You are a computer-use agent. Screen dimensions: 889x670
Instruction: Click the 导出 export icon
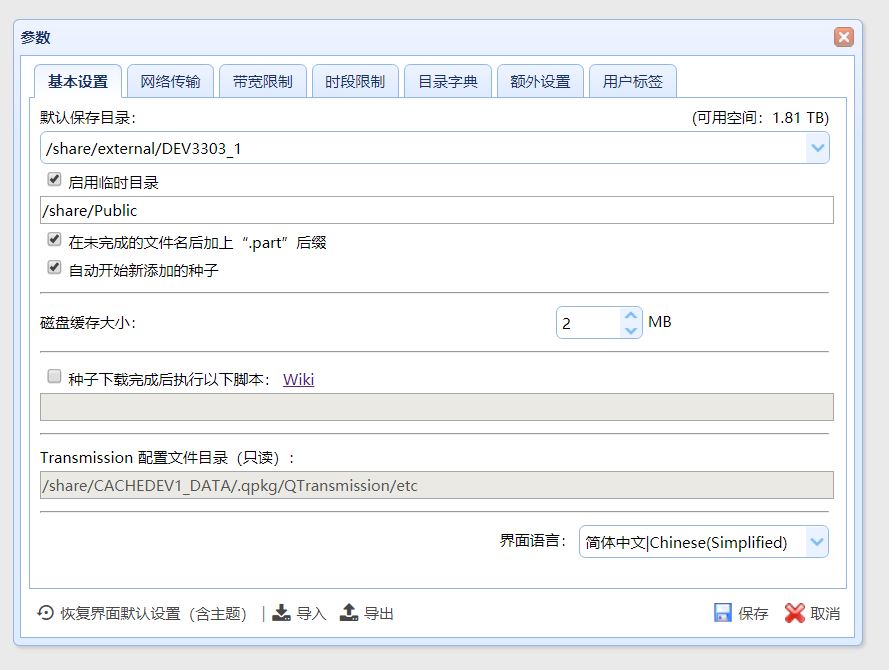click(x=354, y=612)
